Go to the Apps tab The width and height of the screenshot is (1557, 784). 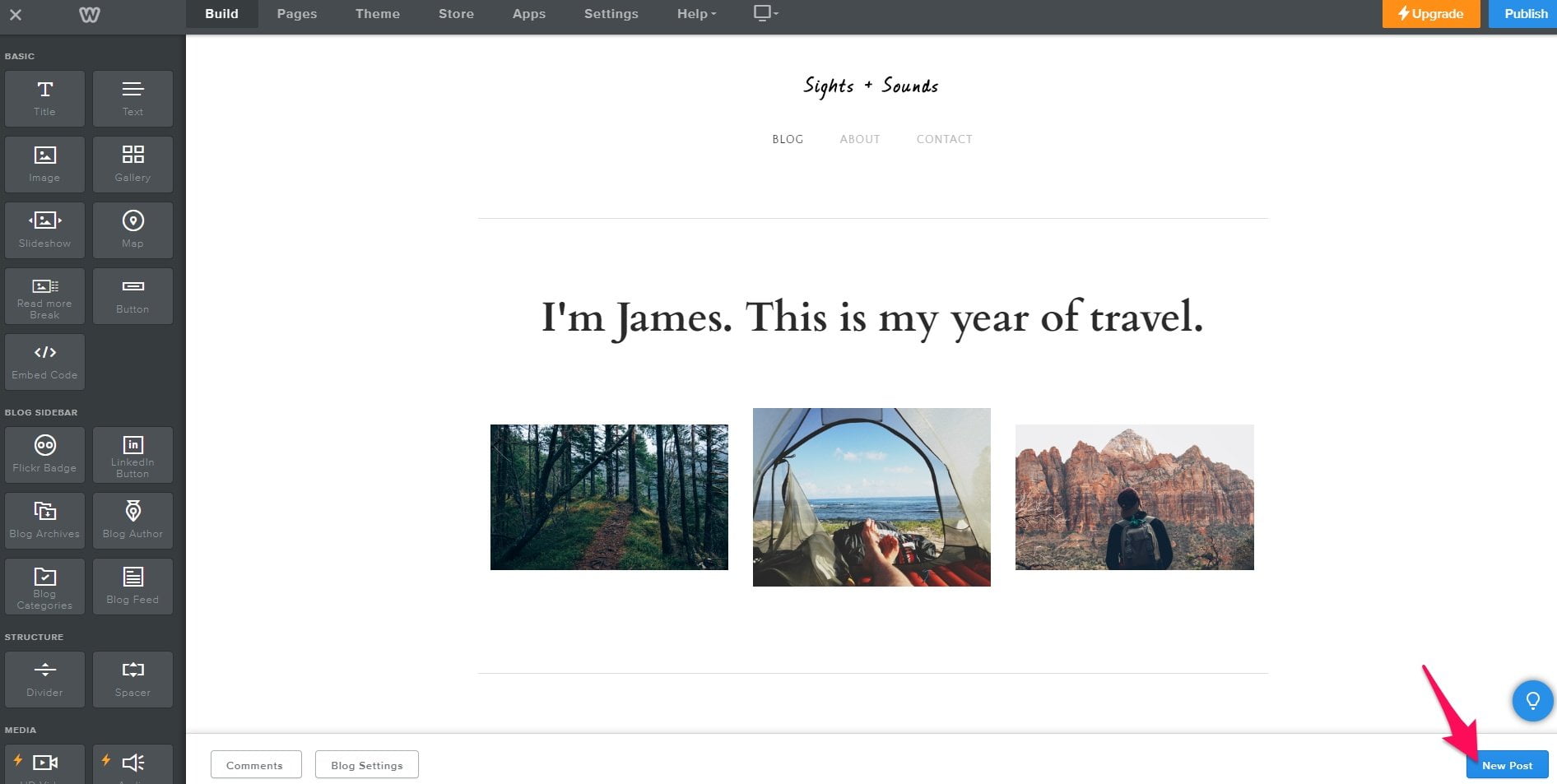(x=529, y=14)
